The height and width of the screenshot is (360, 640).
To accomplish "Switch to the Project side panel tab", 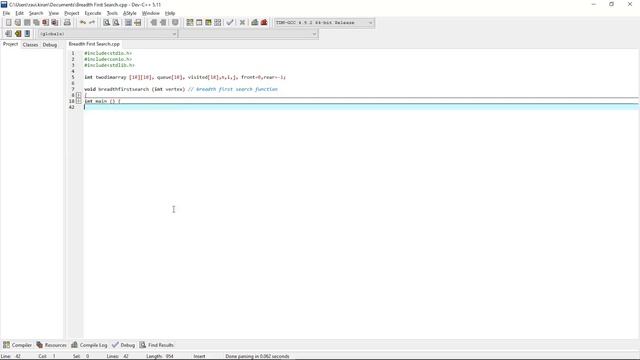I will (10, 44).
